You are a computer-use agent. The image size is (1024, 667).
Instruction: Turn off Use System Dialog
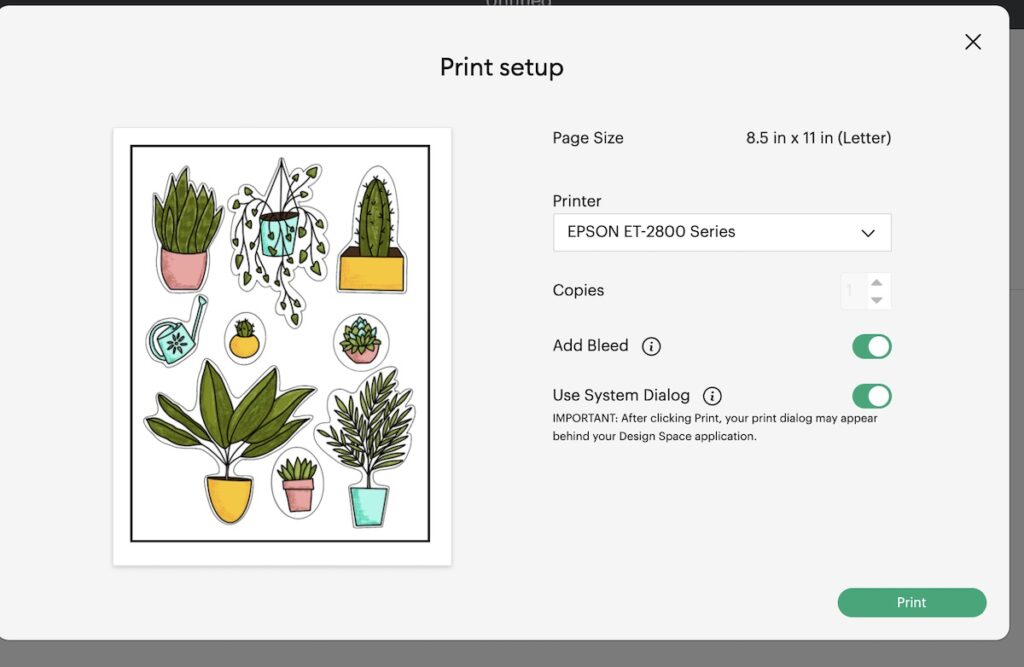(x=870, y=396)
